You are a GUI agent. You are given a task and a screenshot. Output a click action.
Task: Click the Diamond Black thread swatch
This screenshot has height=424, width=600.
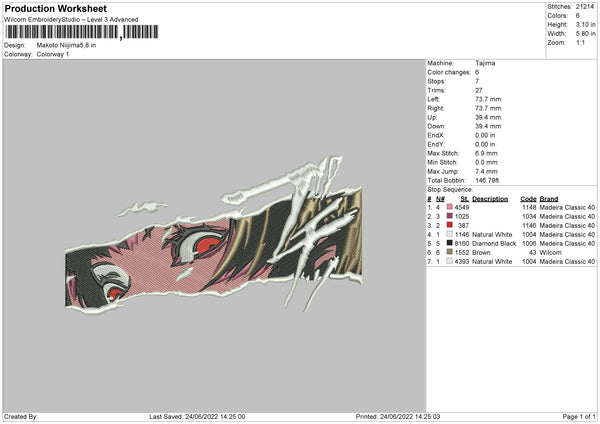pos(450,243)
